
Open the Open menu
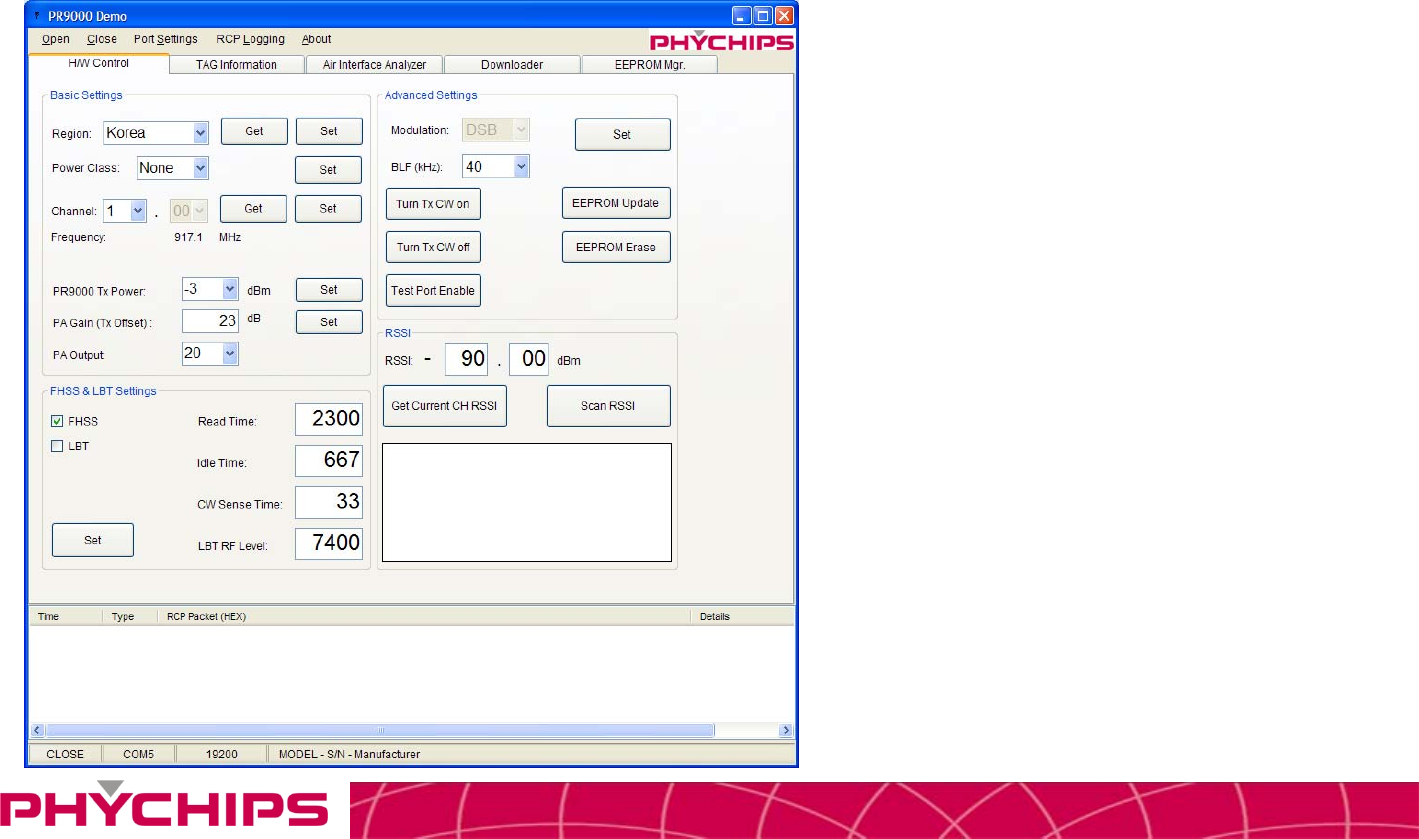click(56, 39)
